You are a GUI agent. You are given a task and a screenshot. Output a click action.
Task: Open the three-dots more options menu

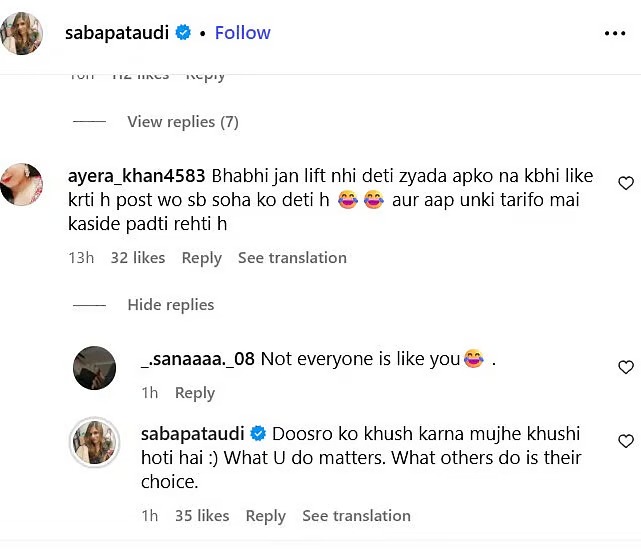(614, 33)
